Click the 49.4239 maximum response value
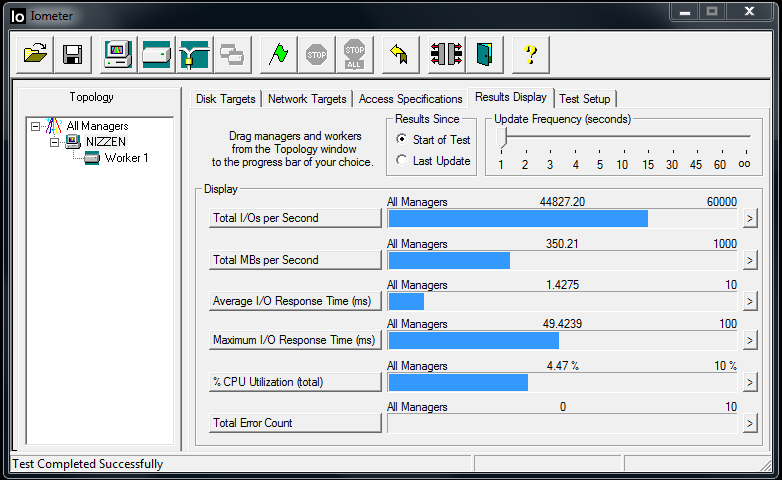This screenshot has width=782, height=480. point(562,324)
